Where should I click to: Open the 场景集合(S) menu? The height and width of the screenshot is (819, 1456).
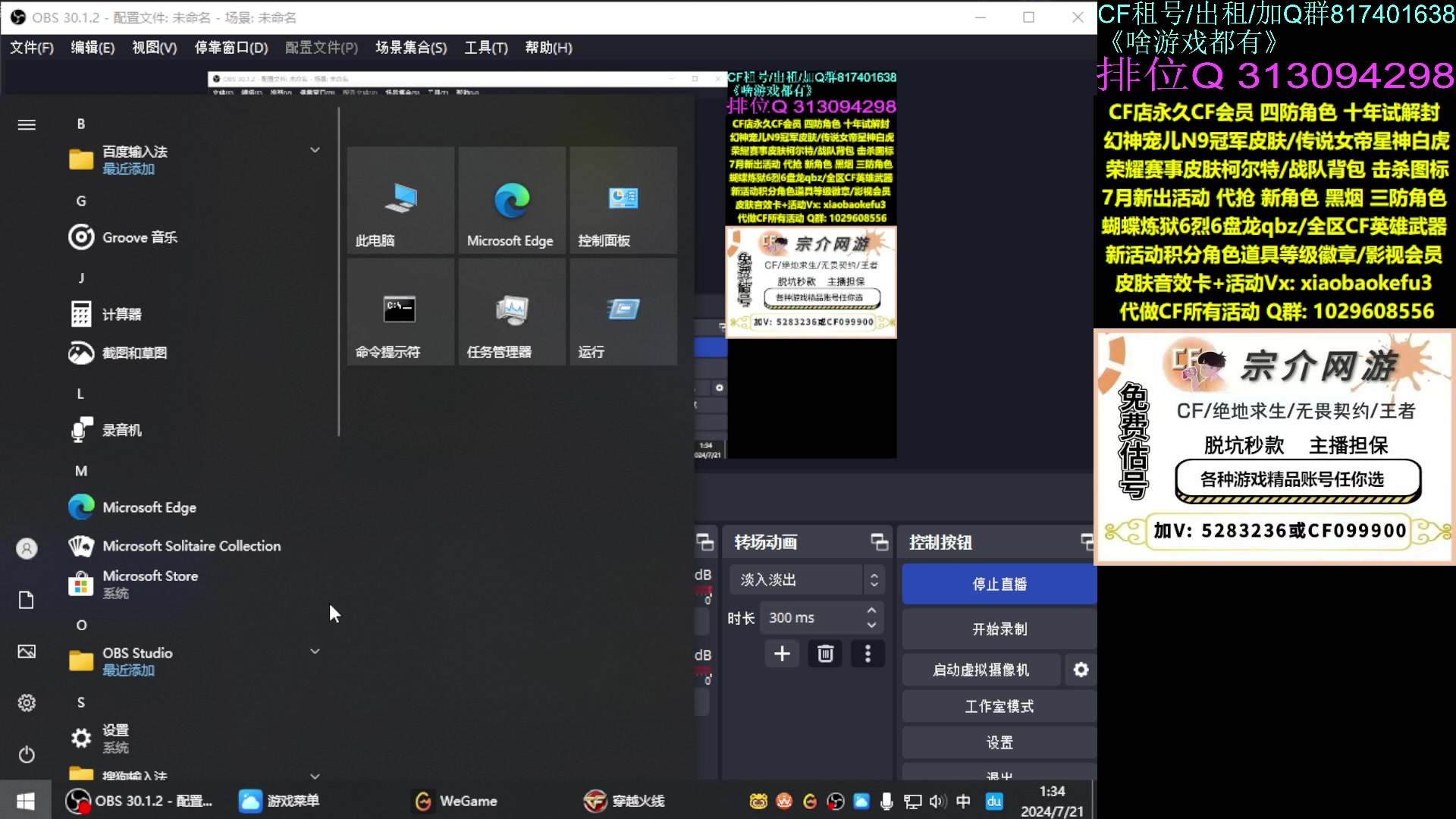pos(411,48)
